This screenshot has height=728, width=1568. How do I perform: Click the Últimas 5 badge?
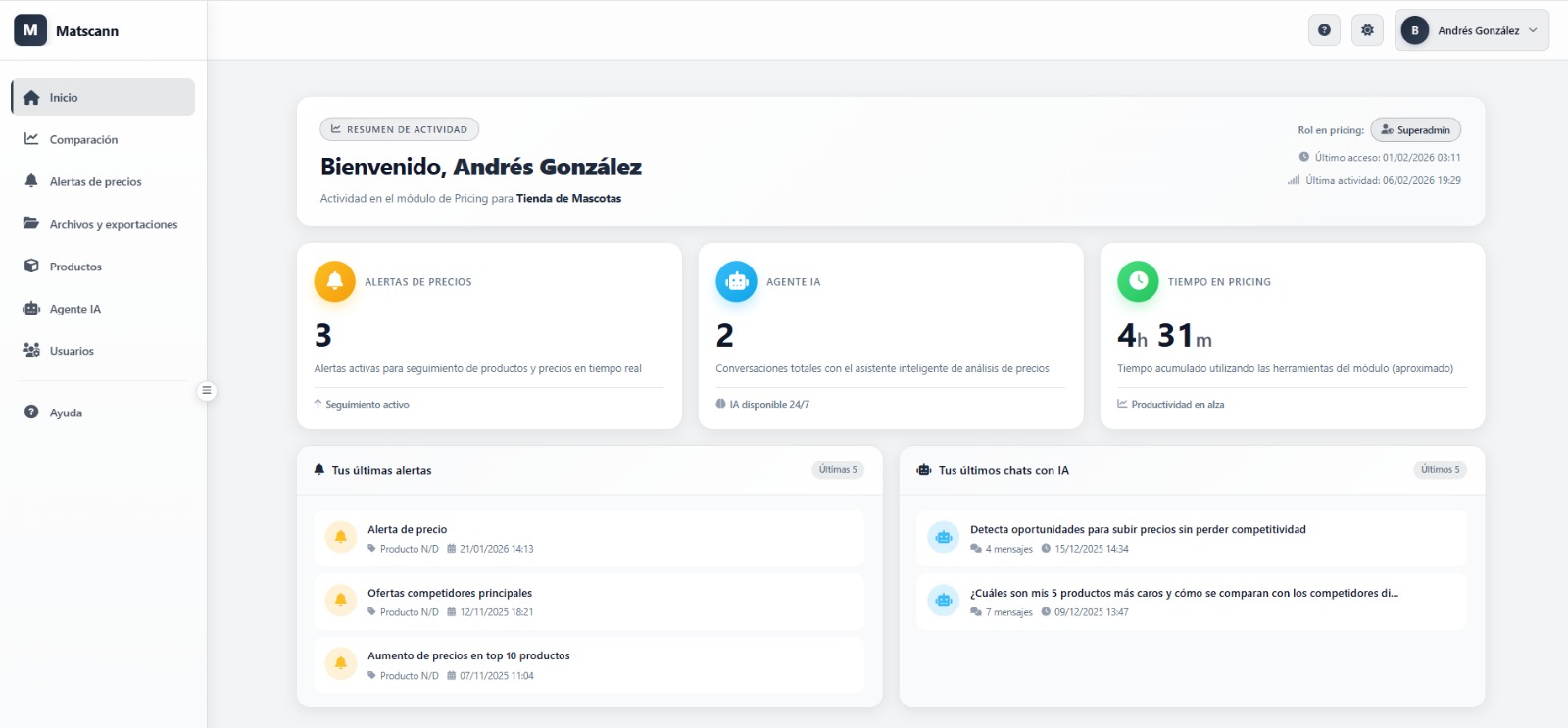(838, 470)
